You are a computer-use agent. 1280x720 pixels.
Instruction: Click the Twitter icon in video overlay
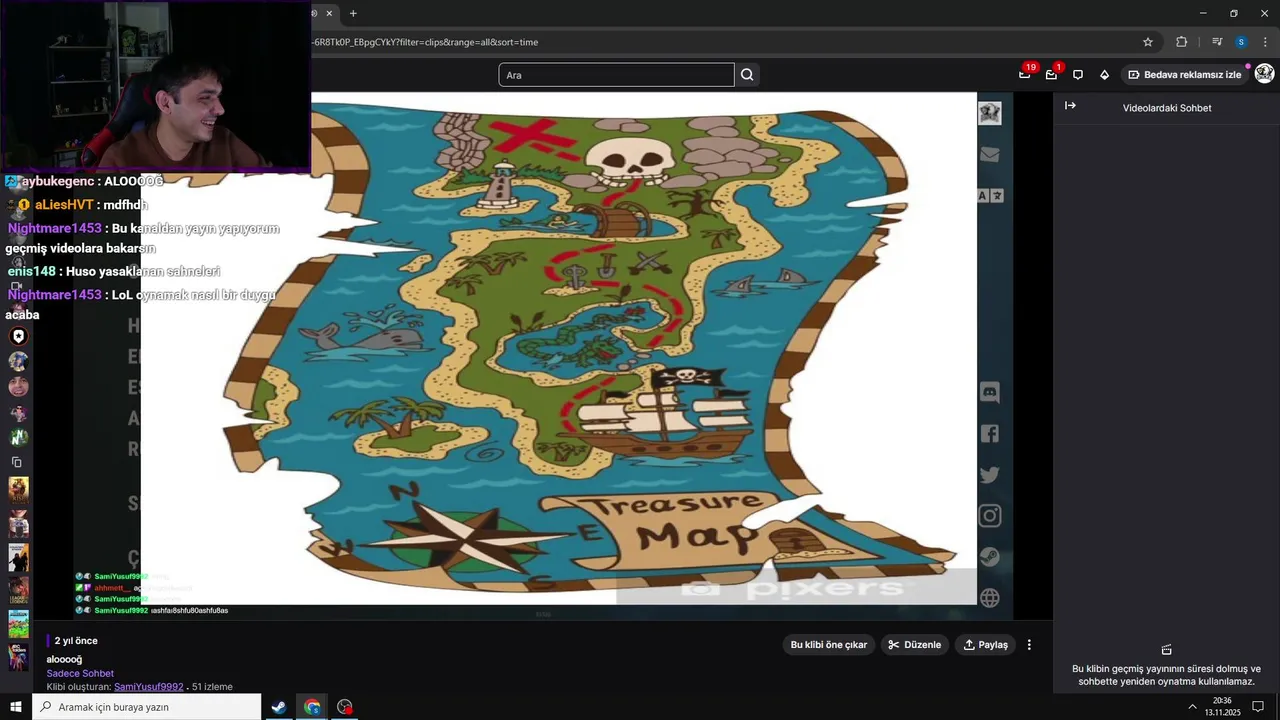(x=990, y=475)
